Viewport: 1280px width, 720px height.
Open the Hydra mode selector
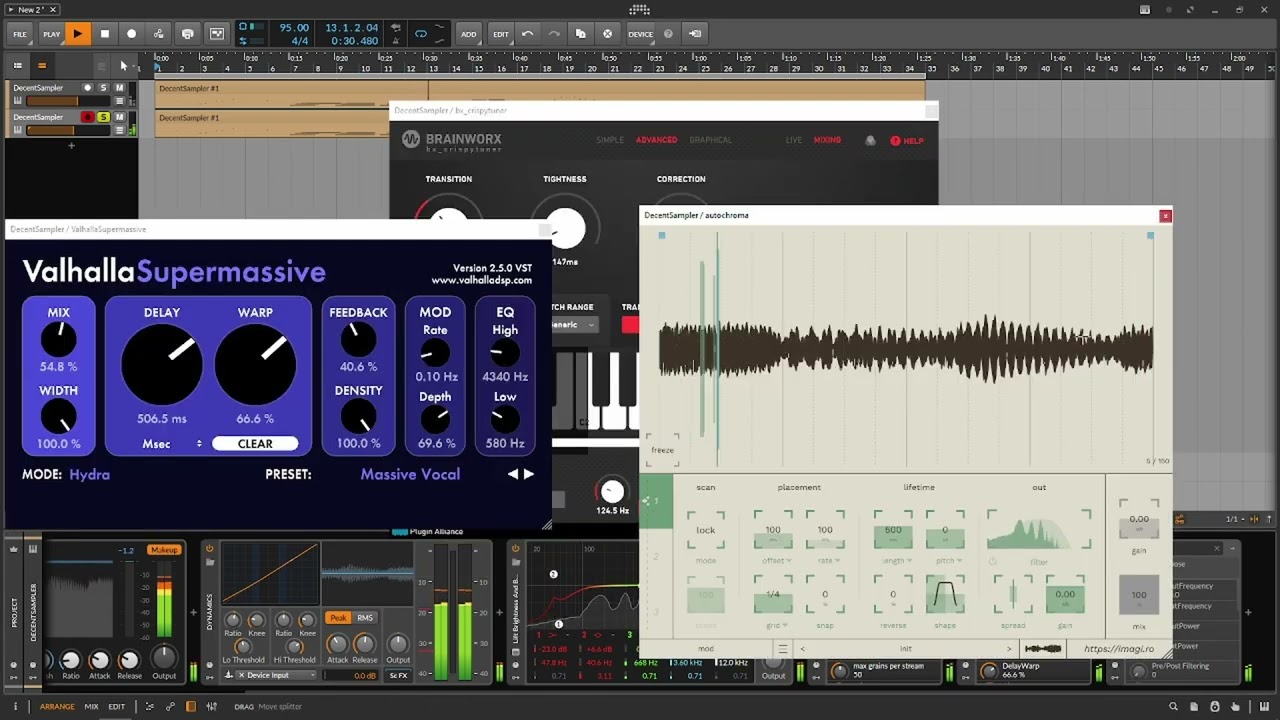coord(90,474)
